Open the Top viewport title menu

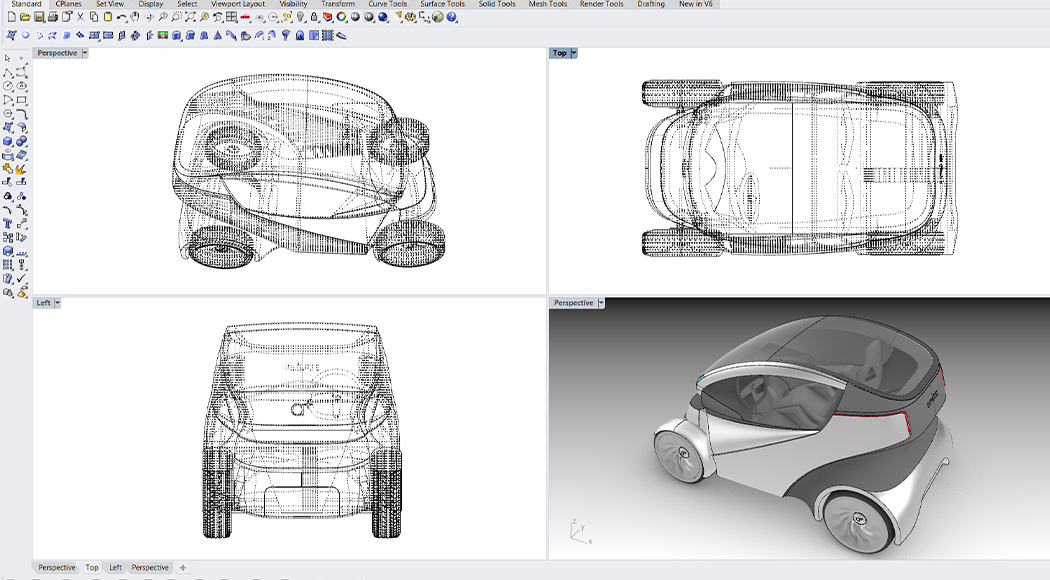[x=575, y=53]
